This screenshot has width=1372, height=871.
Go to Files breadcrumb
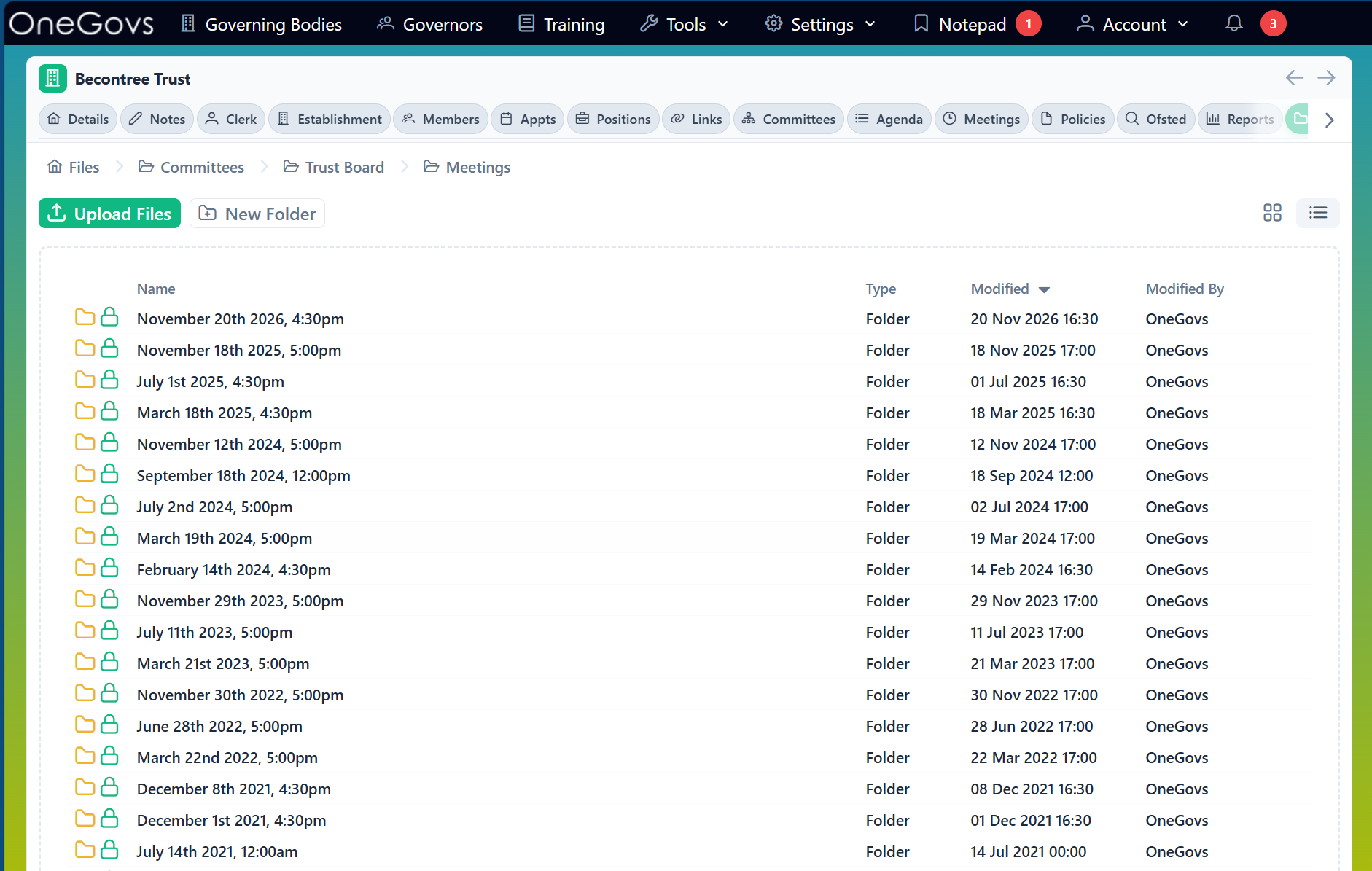point(73,167)
